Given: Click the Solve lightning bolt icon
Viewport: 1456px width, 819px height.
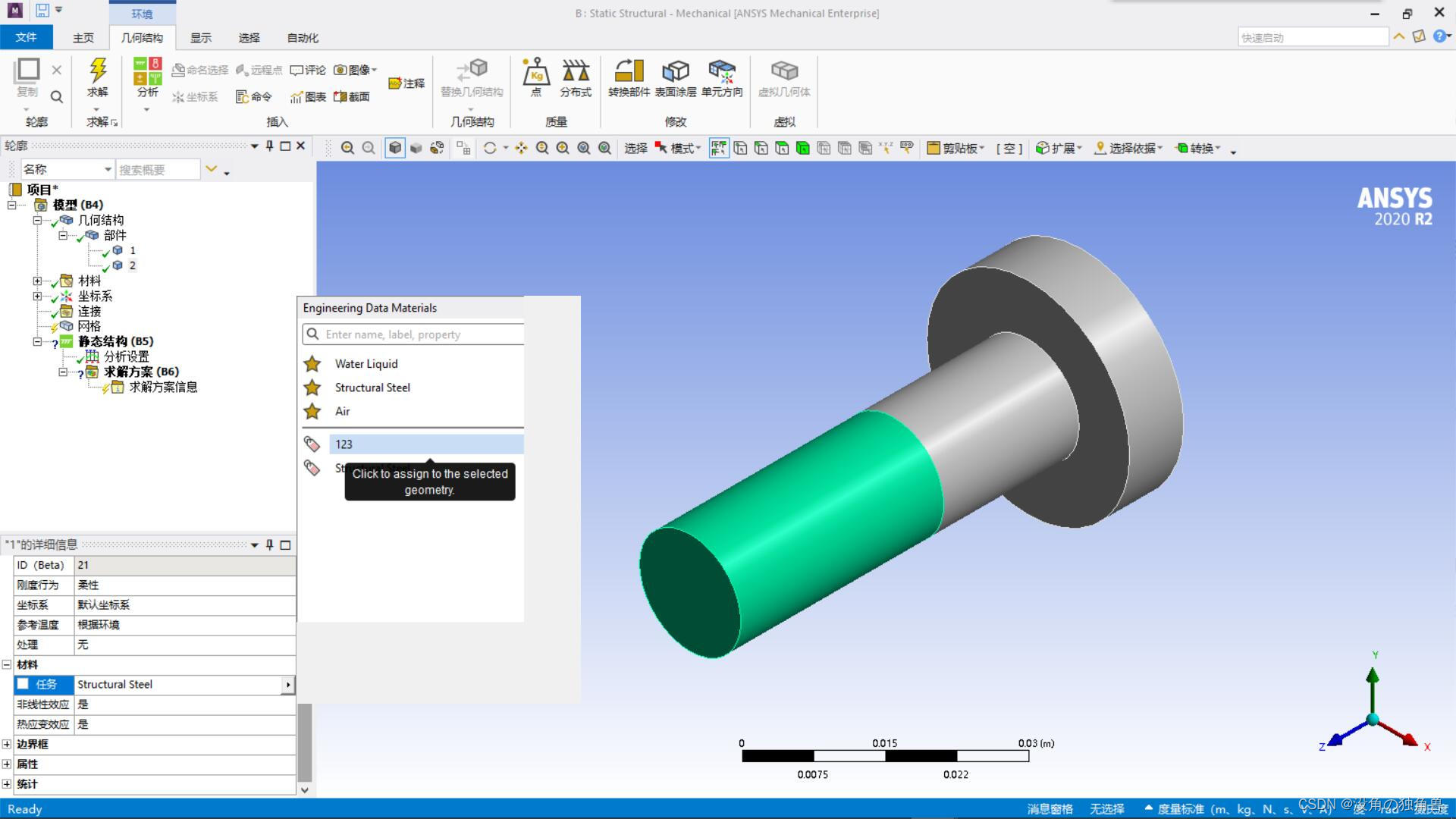Looking at the screenshot, I should point(97,71).
